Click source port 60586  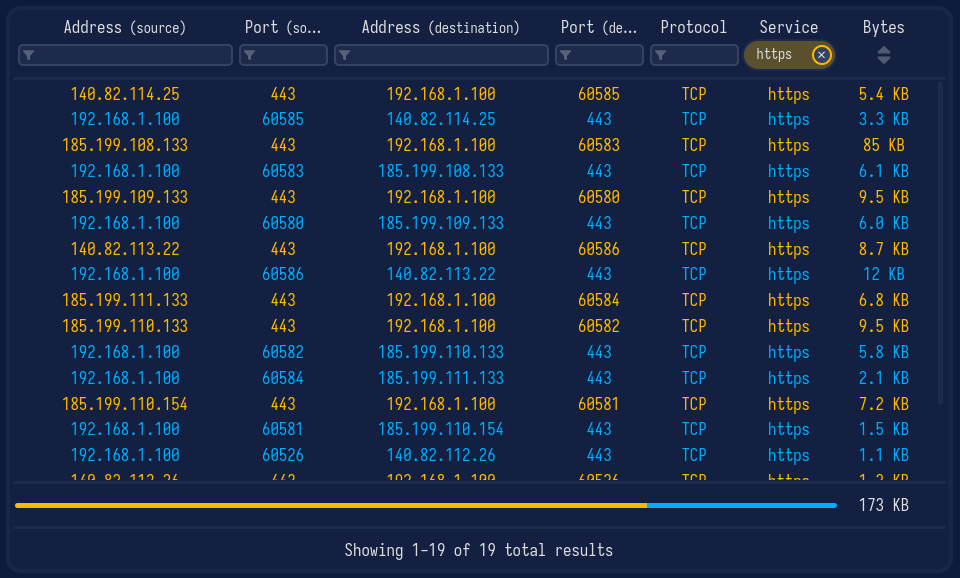tap(283, 274)
